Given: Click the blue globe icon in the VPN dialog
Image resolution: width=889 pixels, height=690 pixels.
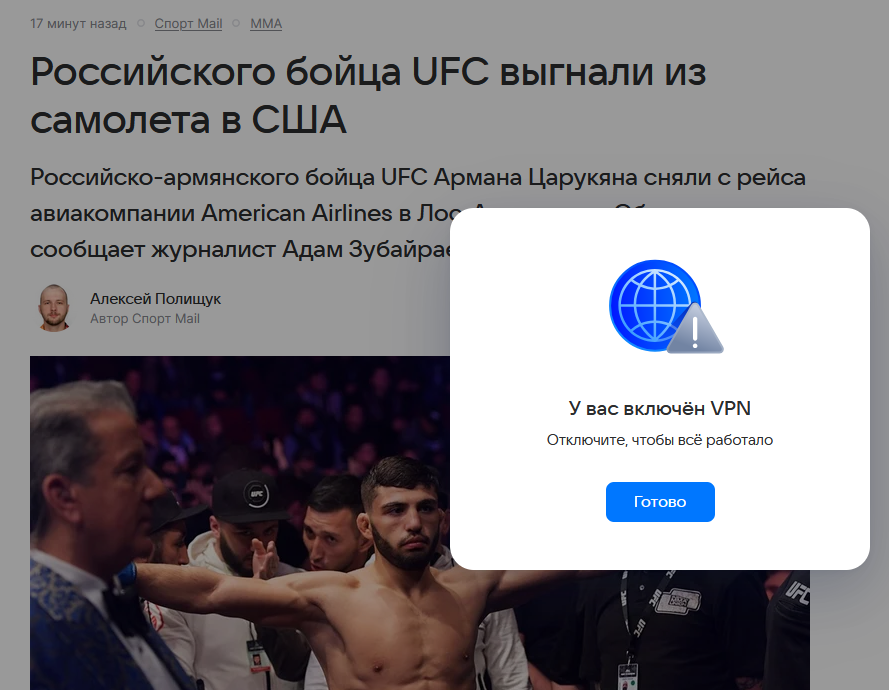Looking at the screenshot, I should [x=654, y=305].
